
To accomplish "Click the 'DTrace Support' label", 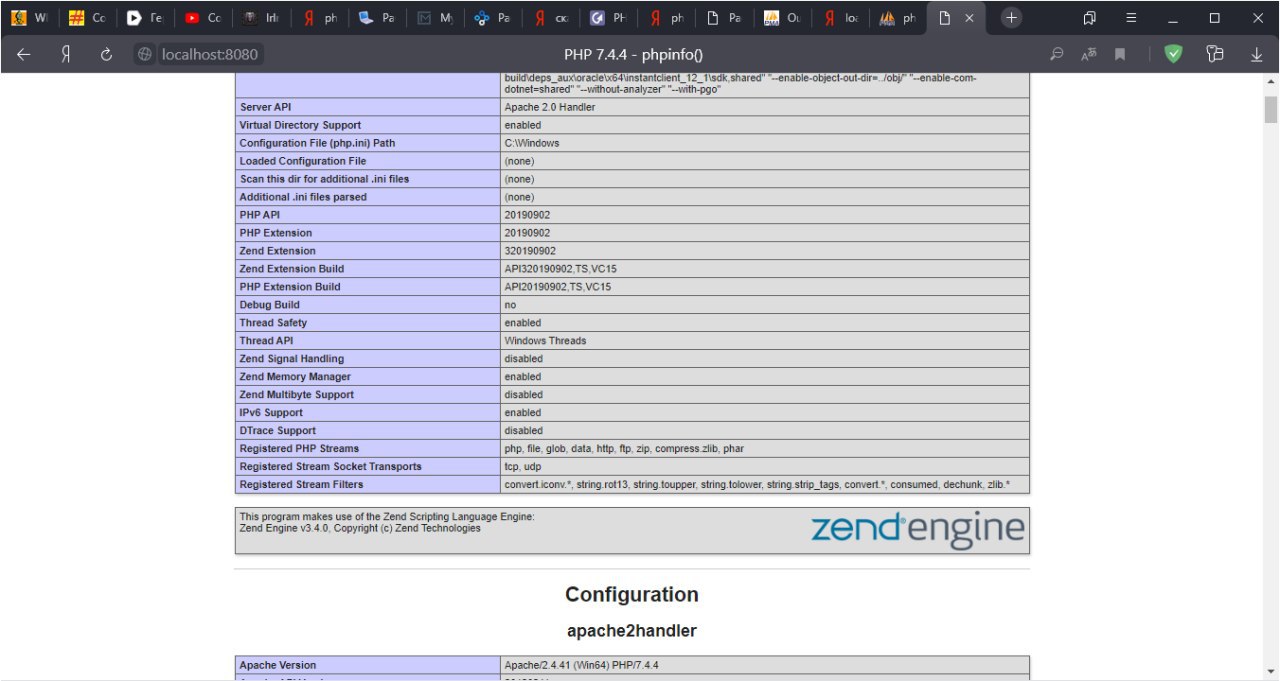I will tap(278, 431).
